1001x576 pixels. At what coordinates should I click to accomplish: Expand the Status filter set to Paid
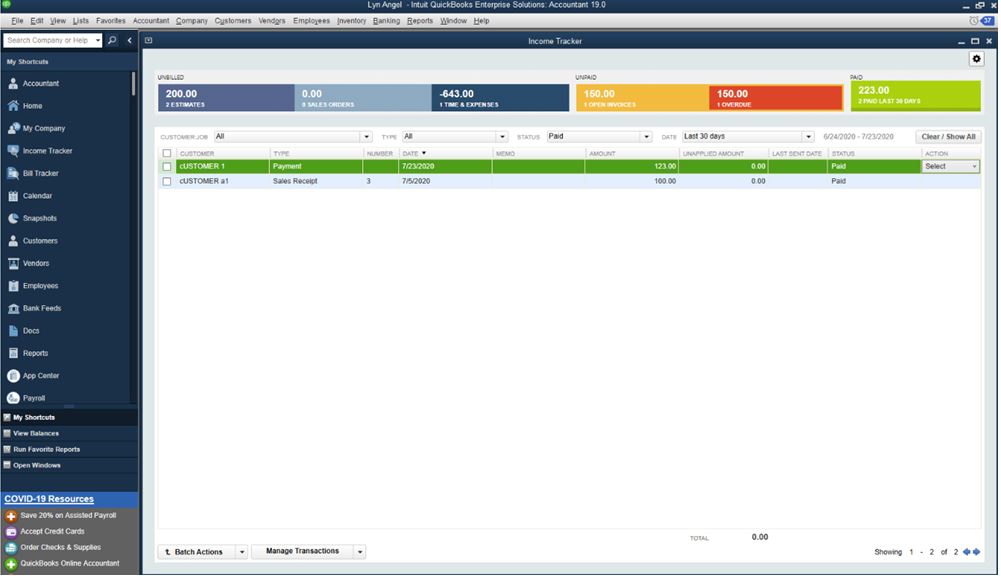tap(647, 137)
